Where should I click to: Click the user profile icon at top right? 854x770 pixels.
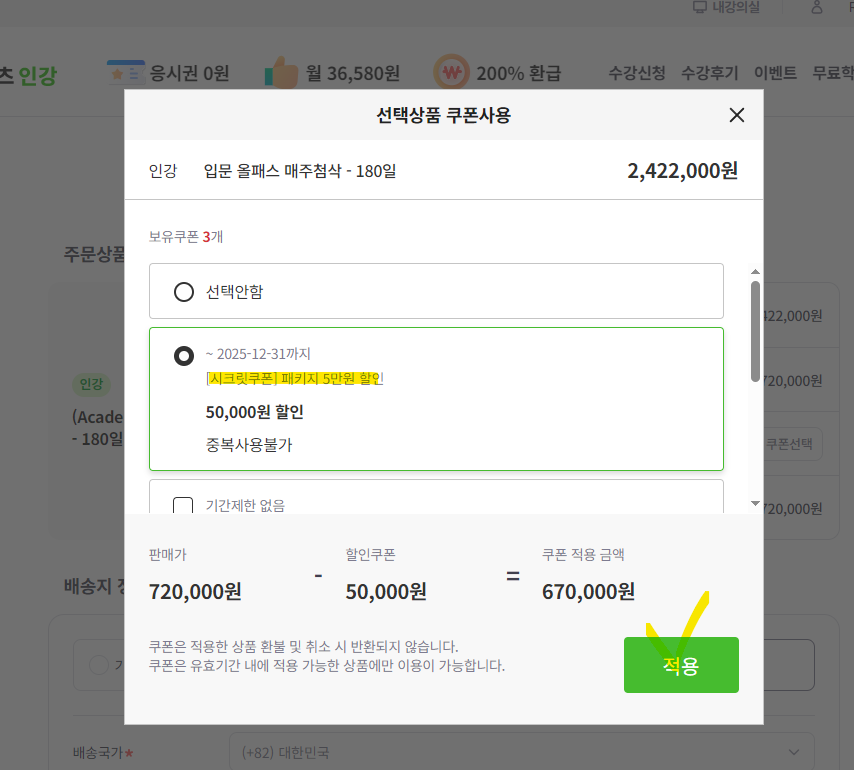817,8
